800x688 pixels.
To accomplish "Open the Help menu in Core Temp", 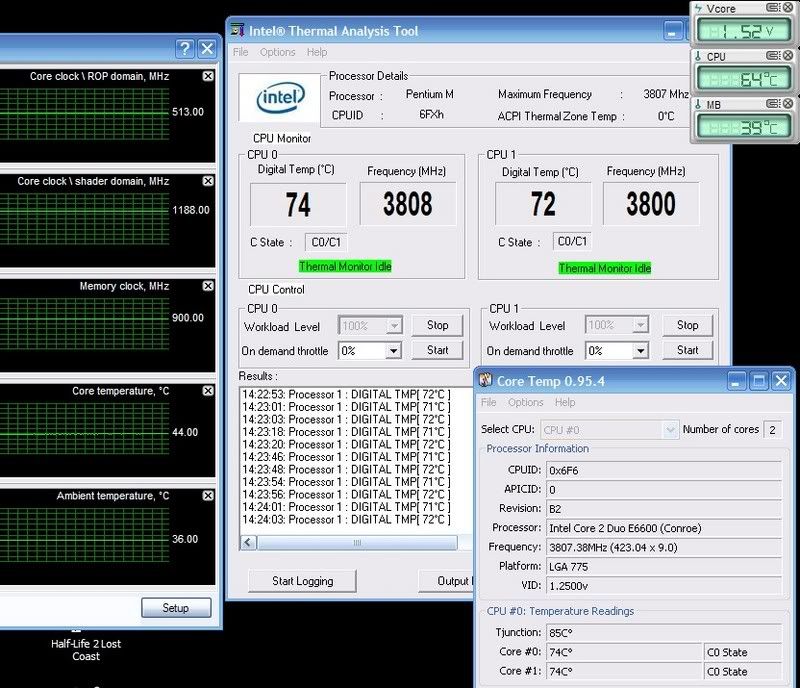I will (x=565, y=402).
